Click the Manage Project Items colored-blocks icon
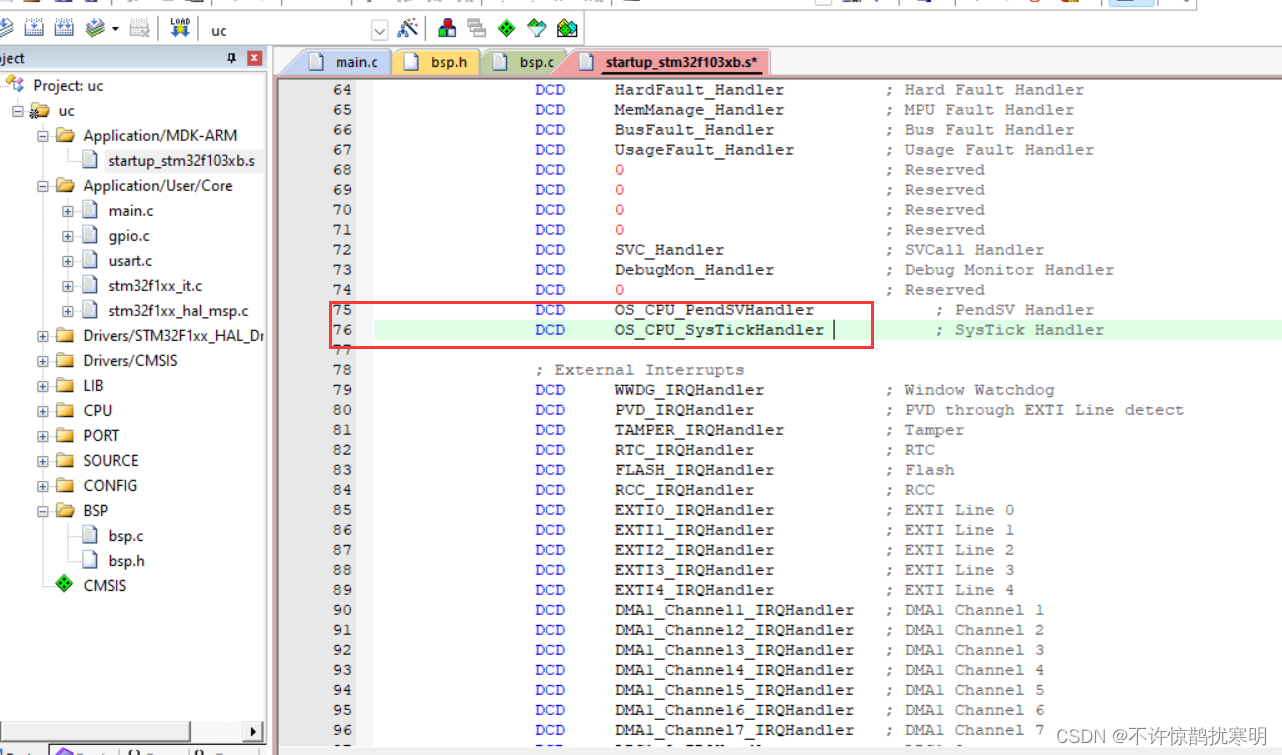The image size is (1282, 755). point(446,28)
